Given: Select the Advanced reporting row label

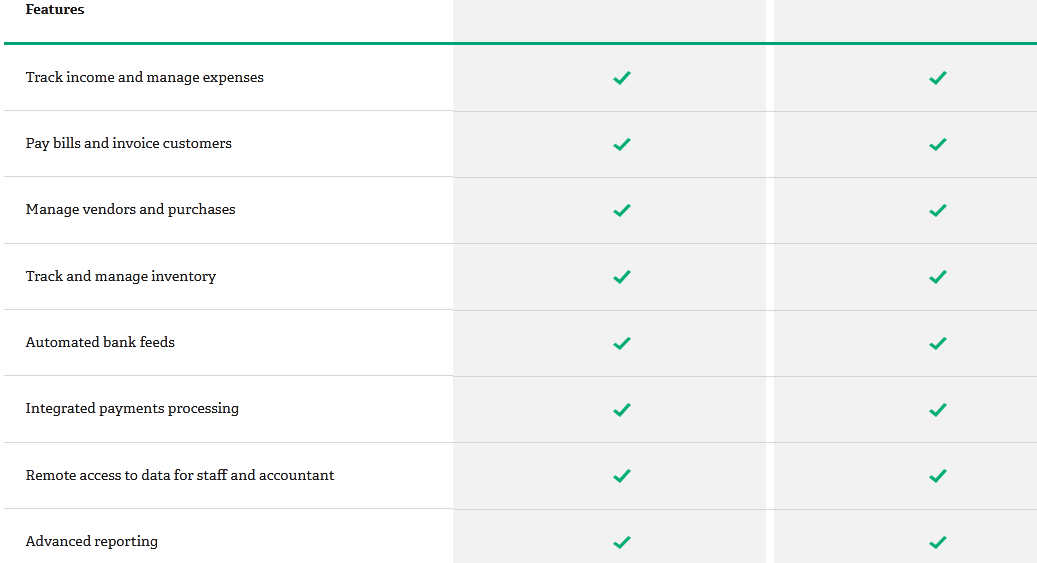Looking at the screenshot, I should tap(92, 542).
